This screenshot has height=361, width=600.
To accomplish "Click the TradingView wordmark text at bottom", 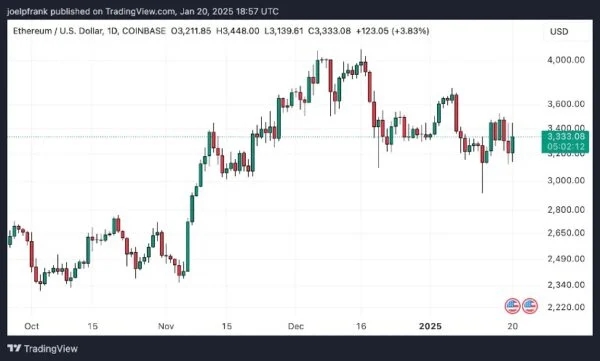I will (51, 349).
